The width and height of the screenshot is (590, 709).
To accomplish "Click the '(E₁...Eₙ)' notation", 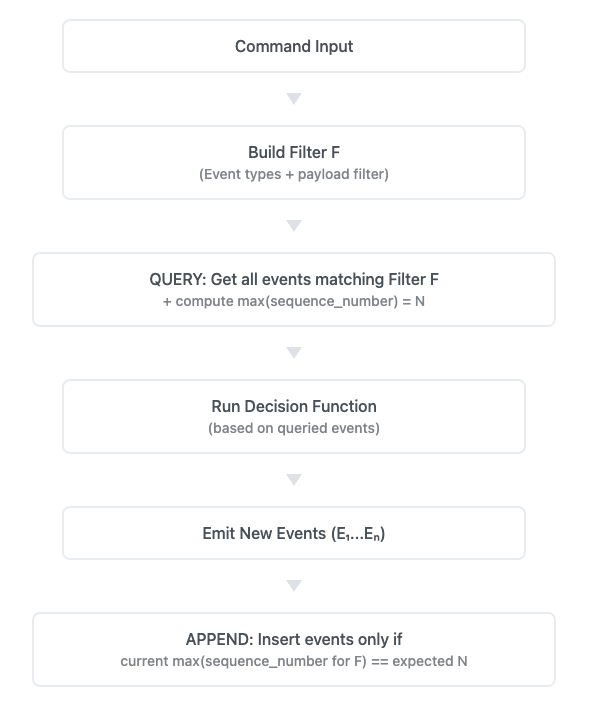I will (358, 534).
